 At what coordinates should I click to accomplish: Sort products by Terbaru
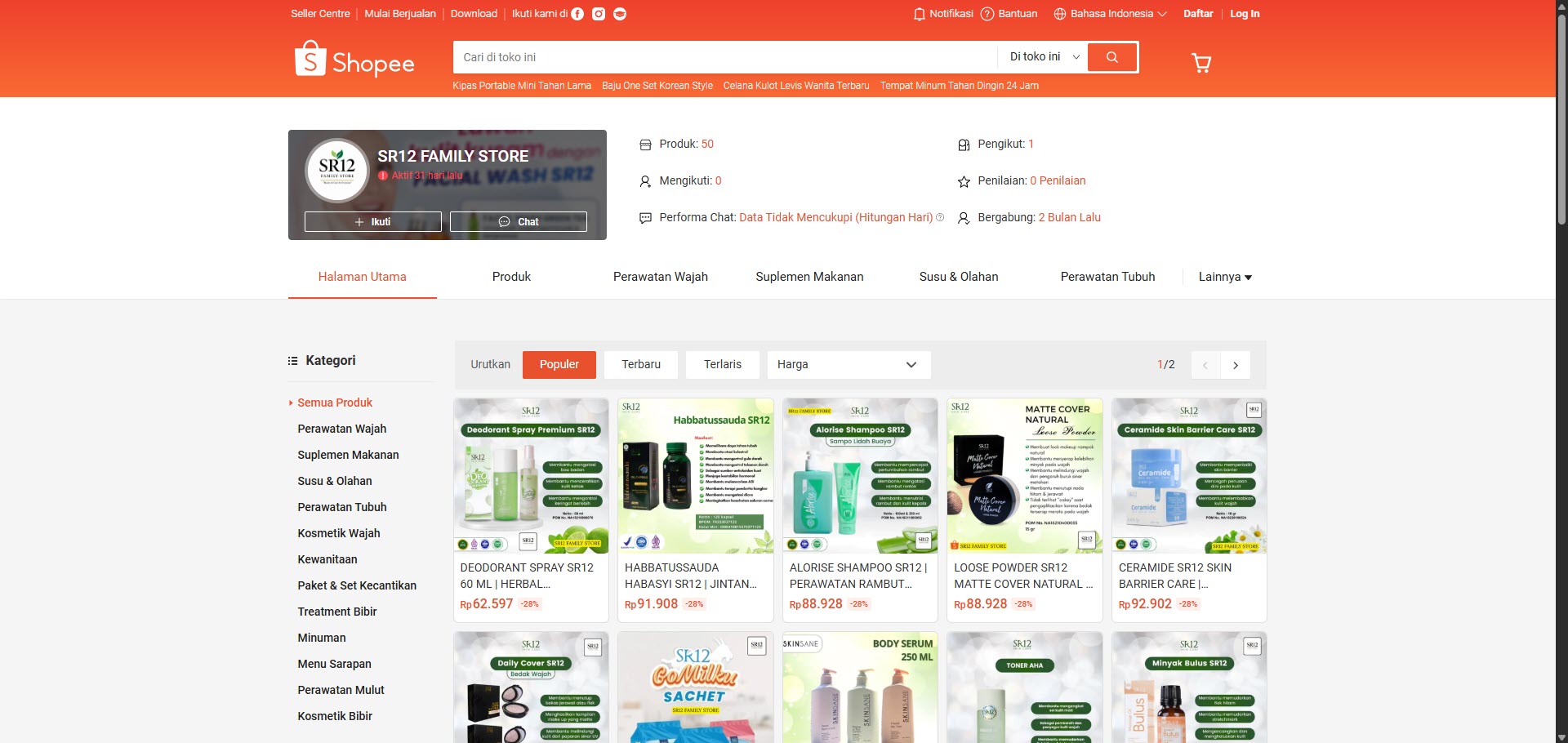(641, 365)
